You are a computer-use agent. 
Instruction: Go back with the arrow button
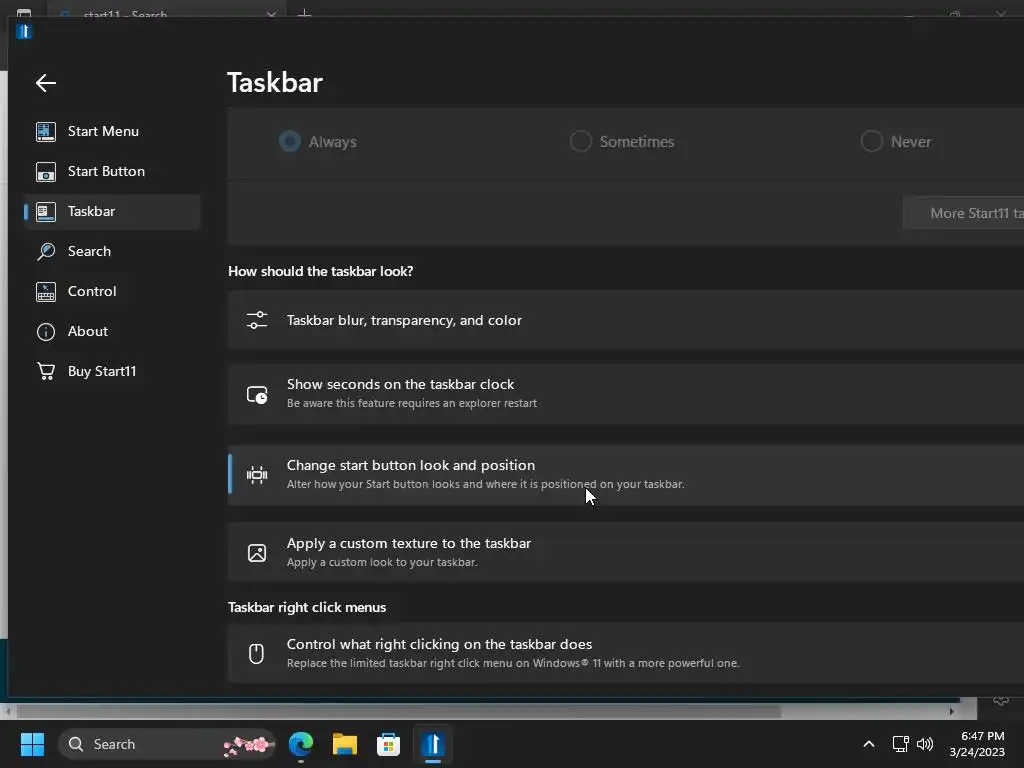click(x=46, y=83)
